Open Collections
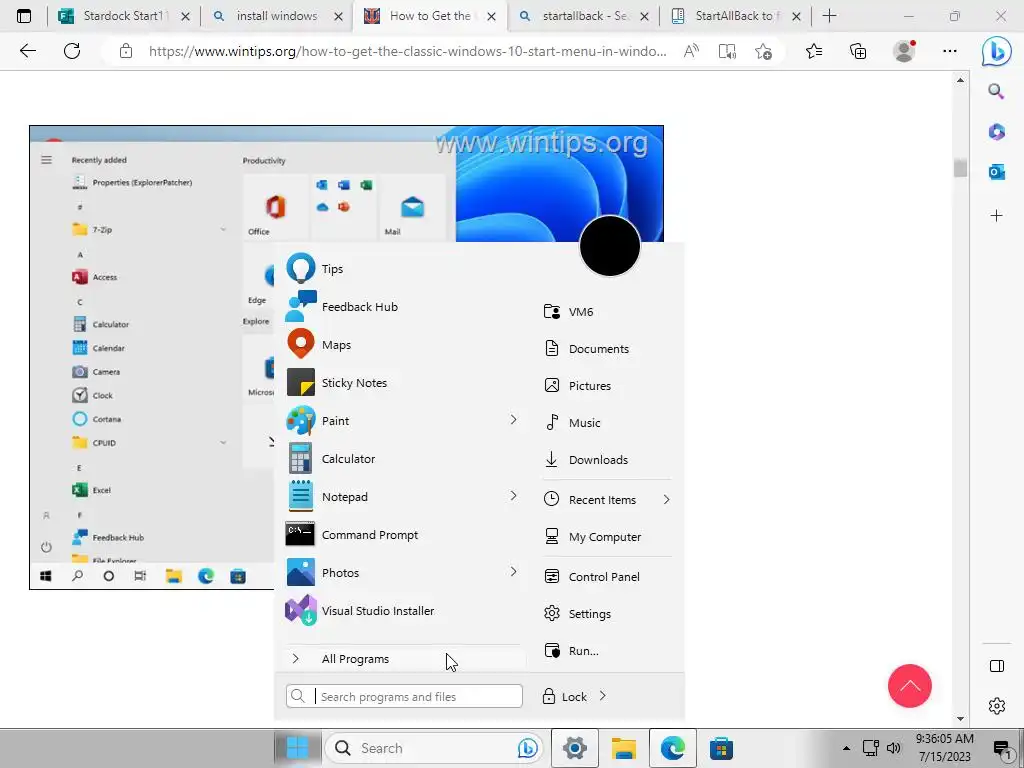Viewport: 1024px width, 768px height. [x=858, y=51]
